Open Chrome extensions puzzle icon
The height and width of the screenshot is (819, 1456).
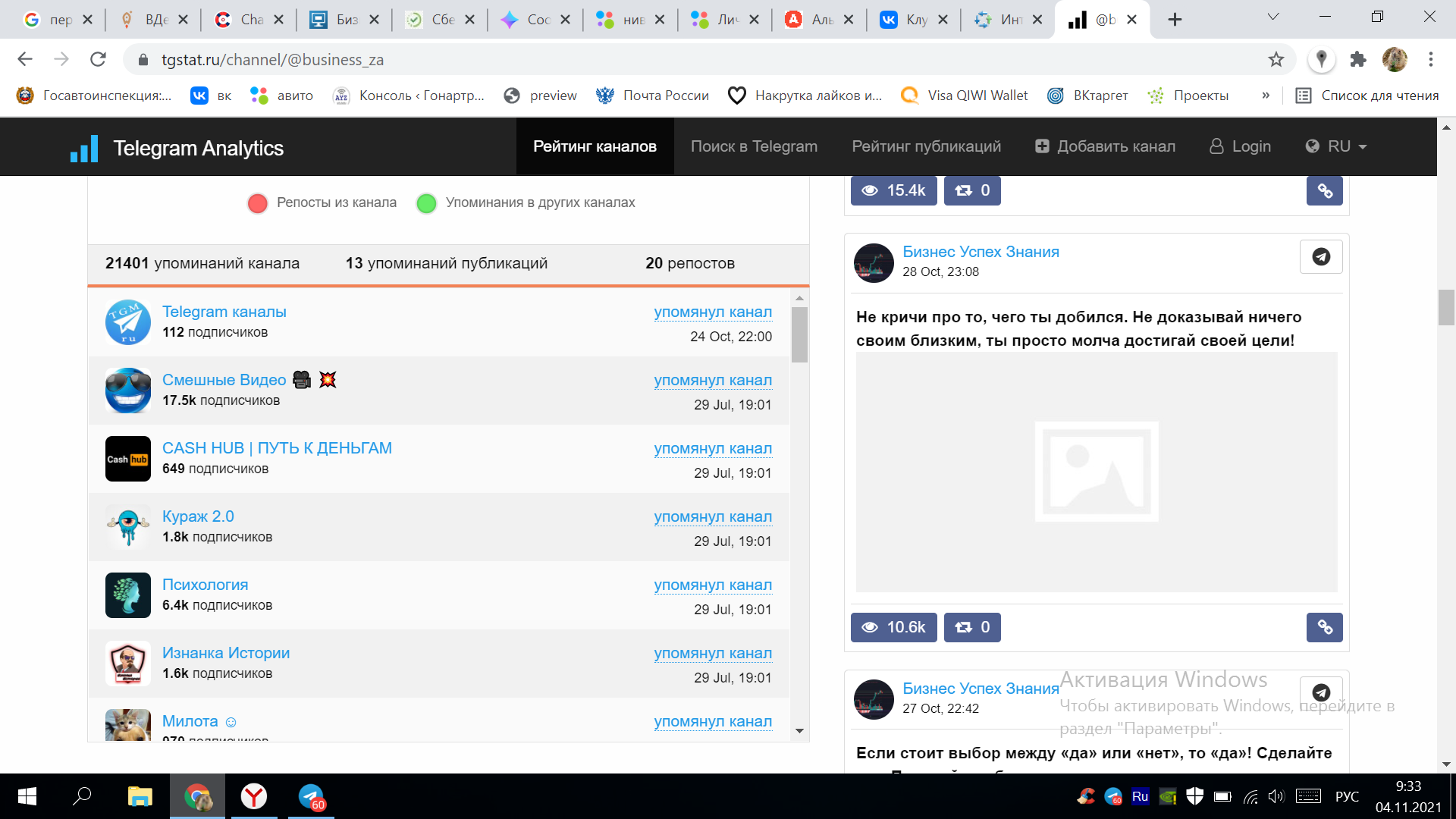1358,59
